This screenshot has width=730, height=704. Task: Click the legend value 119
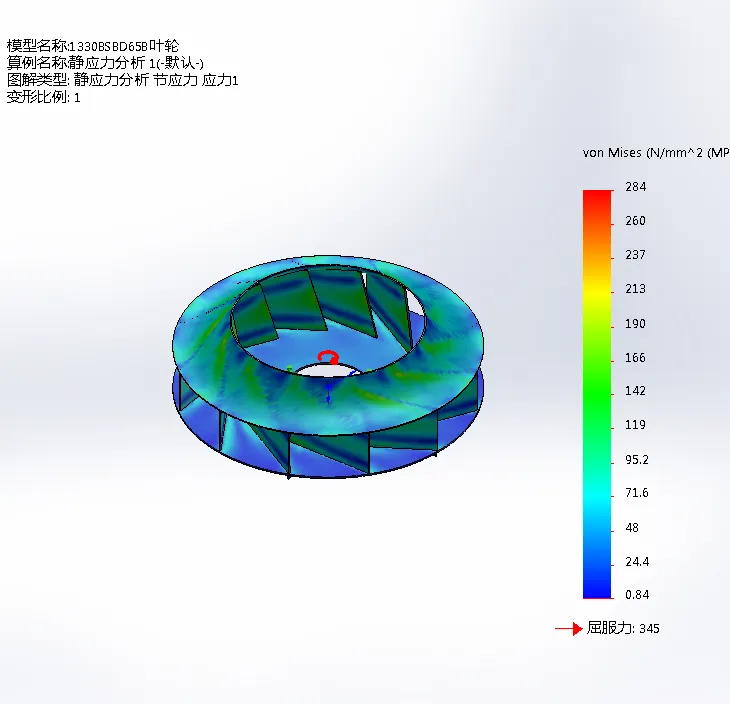pos(635,425)
